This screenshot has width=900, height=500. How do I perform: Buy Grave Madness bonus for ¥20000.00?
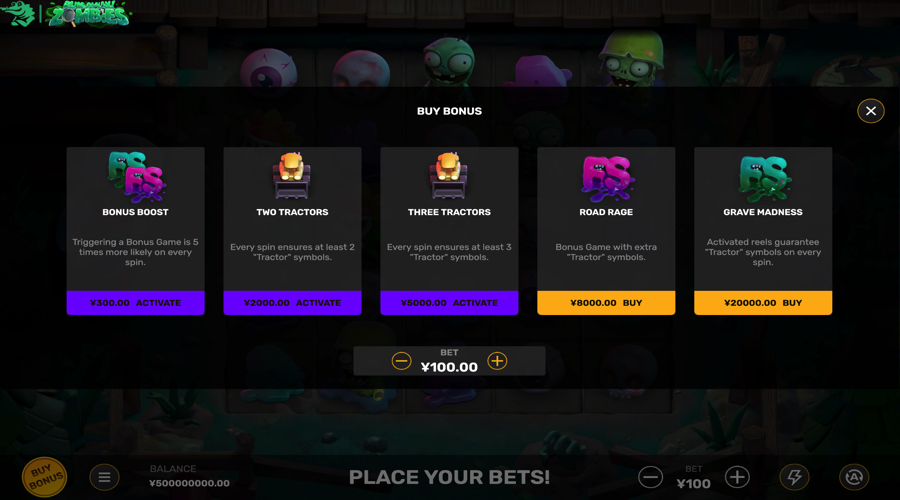pyautogui.click(x=763, y=303)
